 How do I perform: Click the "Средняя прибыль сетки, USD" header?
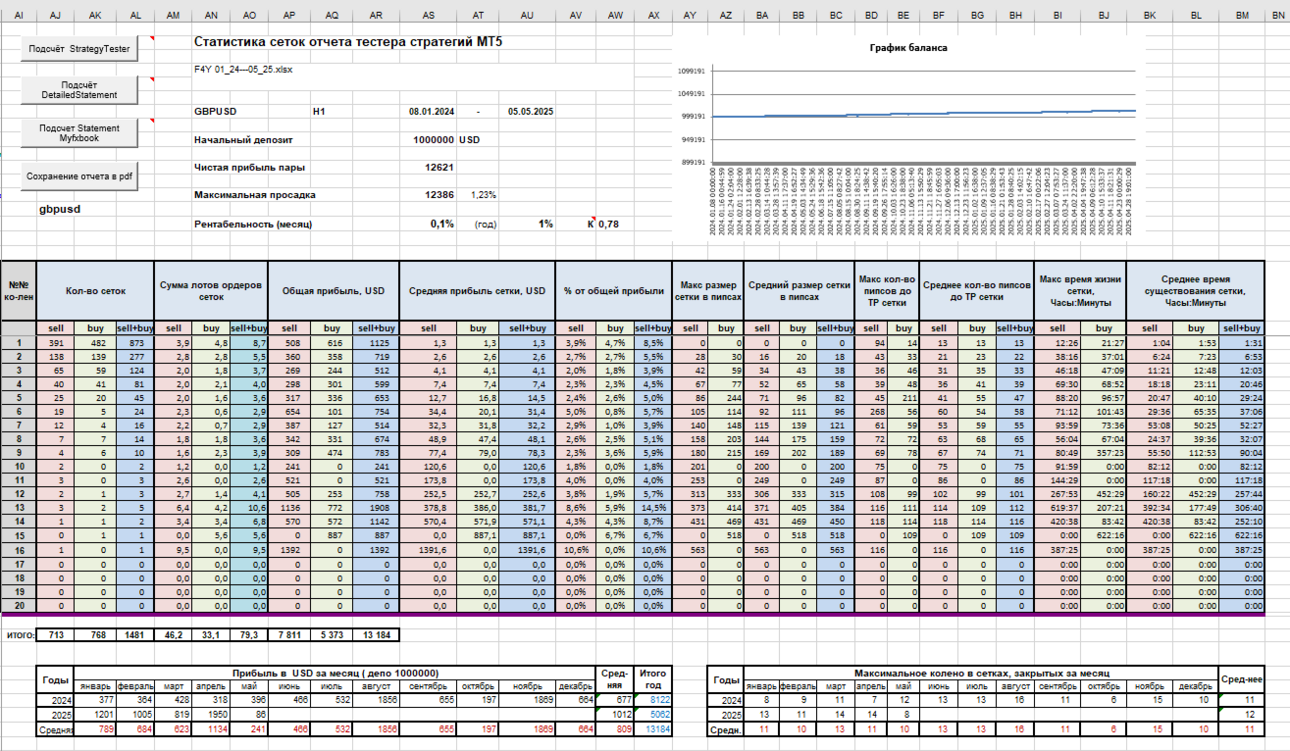point(476,290)
